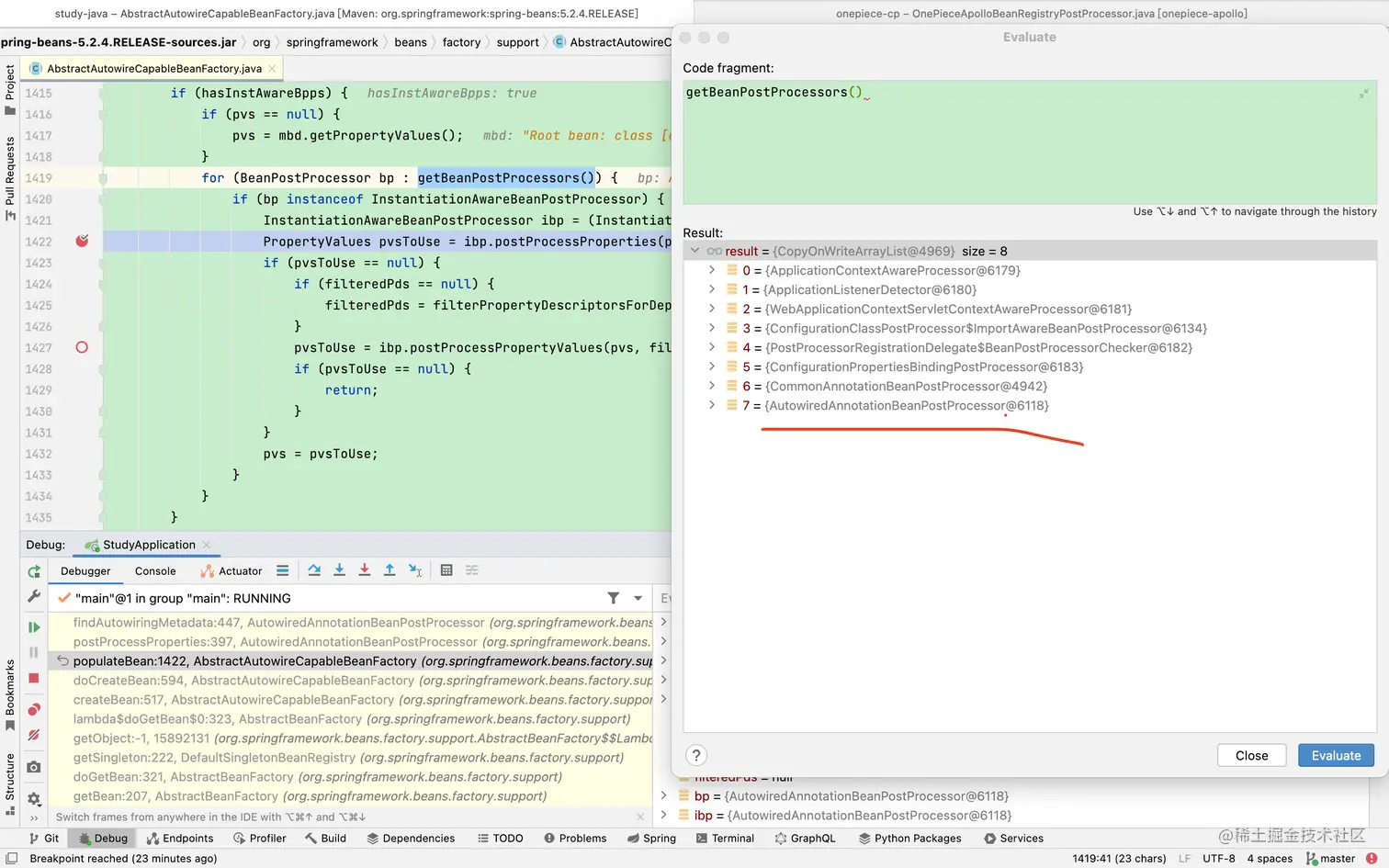Viewport: 1389px width, 868px height.
Task: Open Endpoints tool window
Action: [x=180, y=838]
